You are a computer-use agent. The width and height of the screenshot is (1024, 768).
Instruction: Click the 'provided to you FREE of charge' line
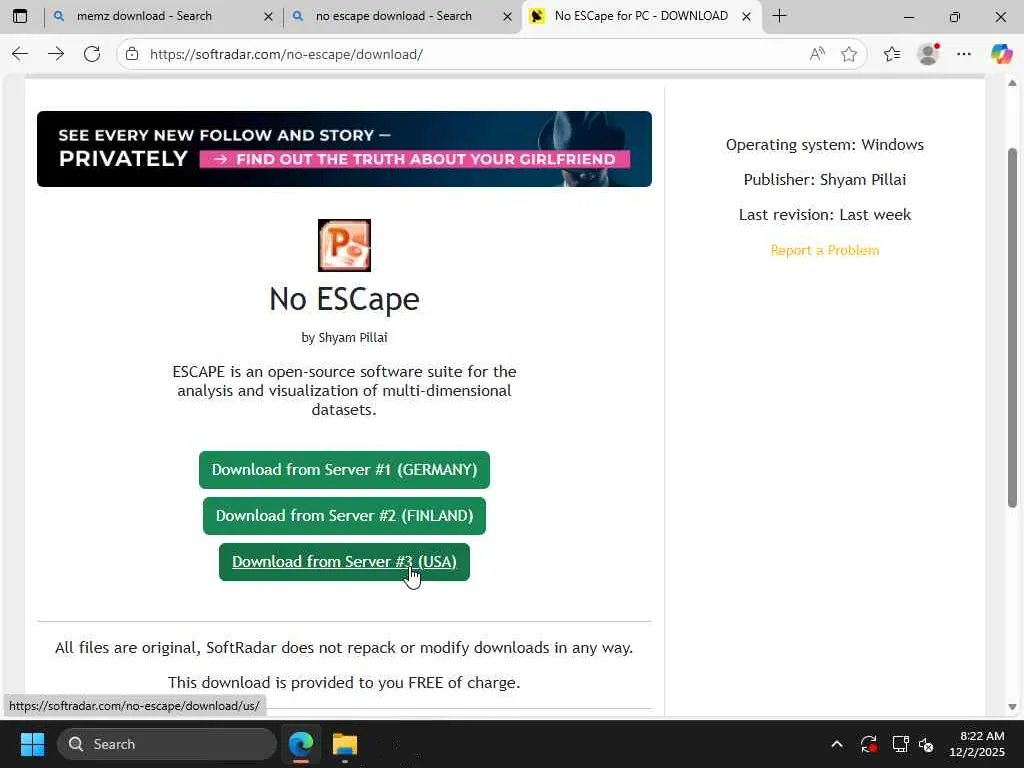344,682
